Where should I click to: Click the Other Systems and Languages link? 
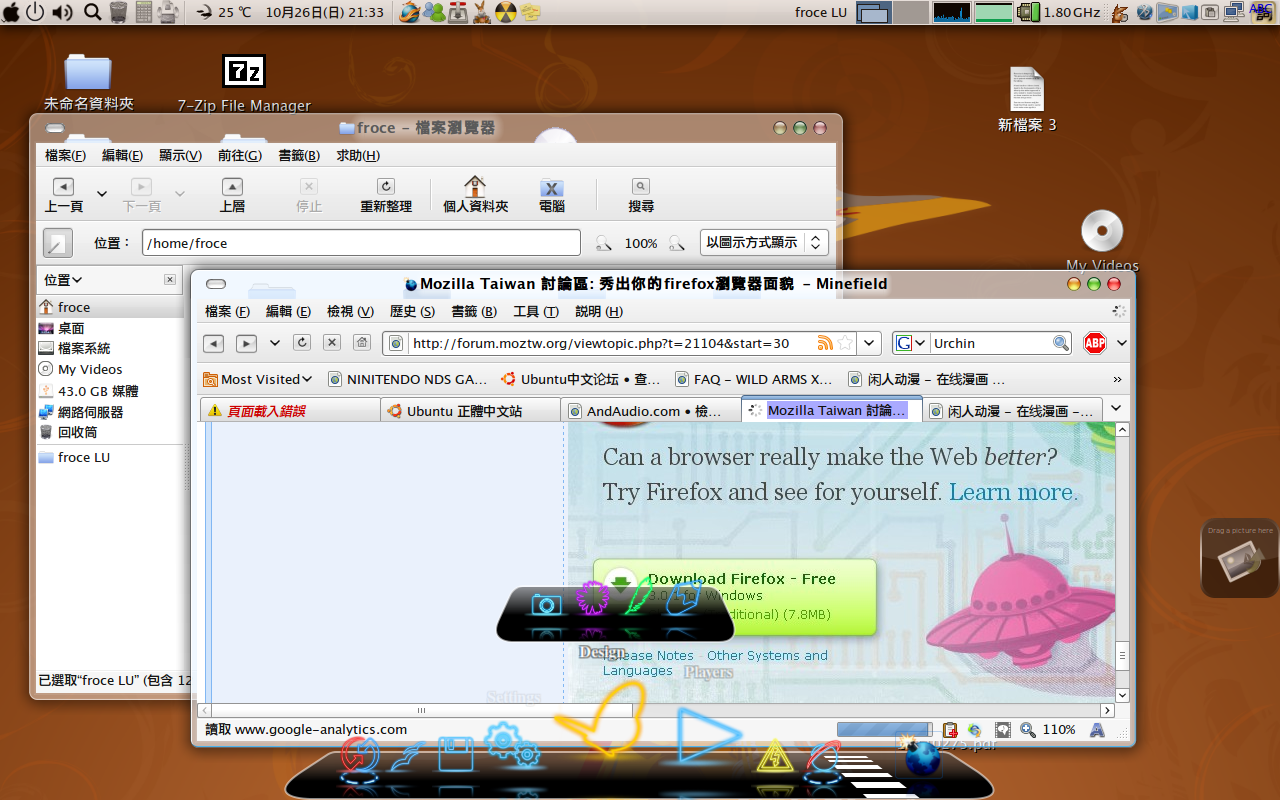click(715, 663)
